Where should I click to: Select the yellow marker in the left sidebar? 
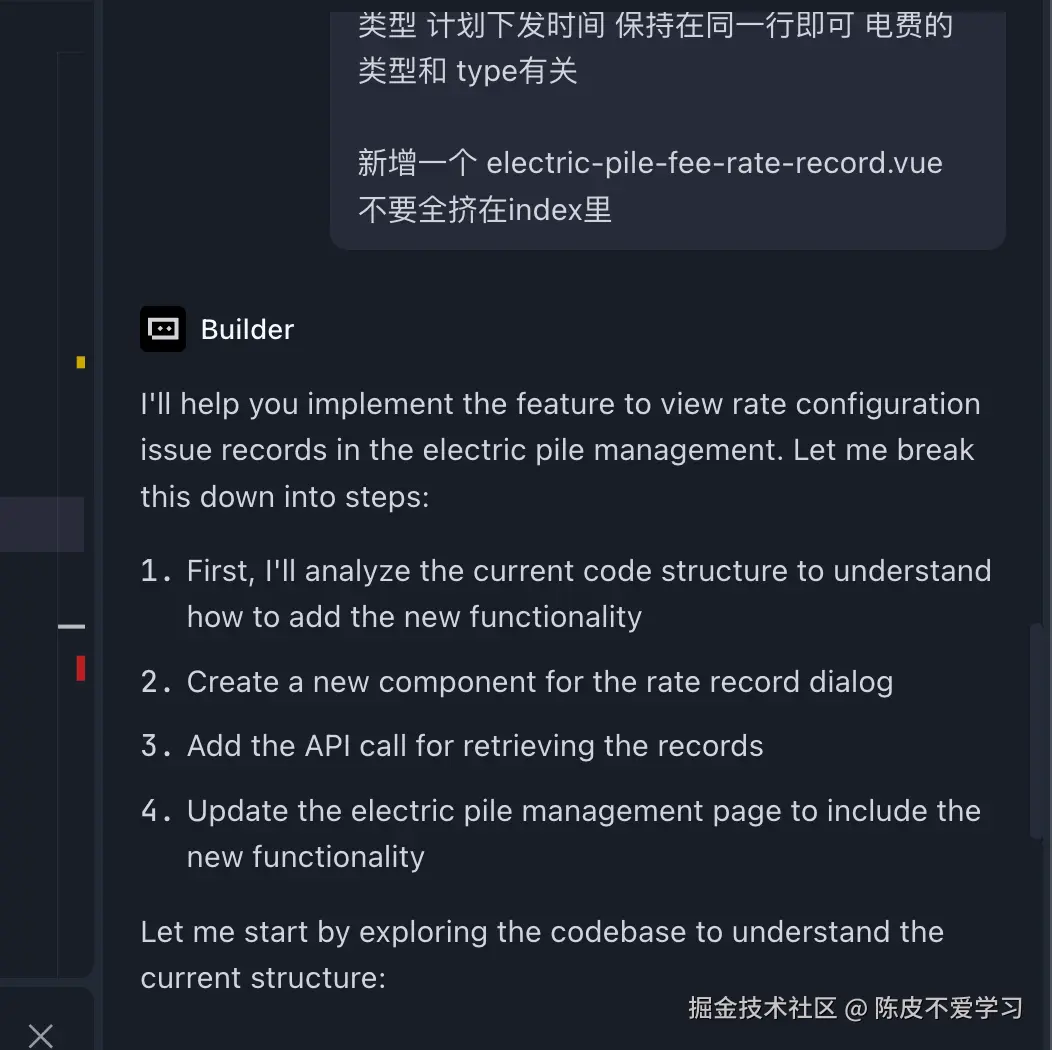click(80, 363)
